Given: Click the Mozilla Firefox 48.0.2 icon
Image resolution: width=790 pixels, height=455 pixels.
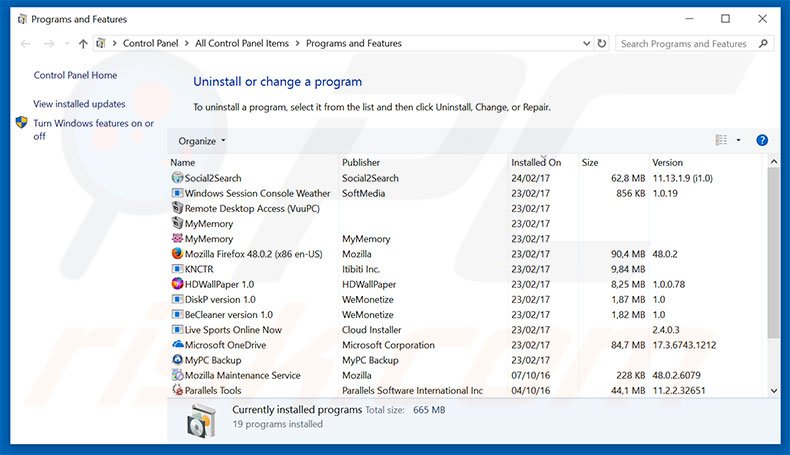Looking at the screenshot, I should pos(177,253).
